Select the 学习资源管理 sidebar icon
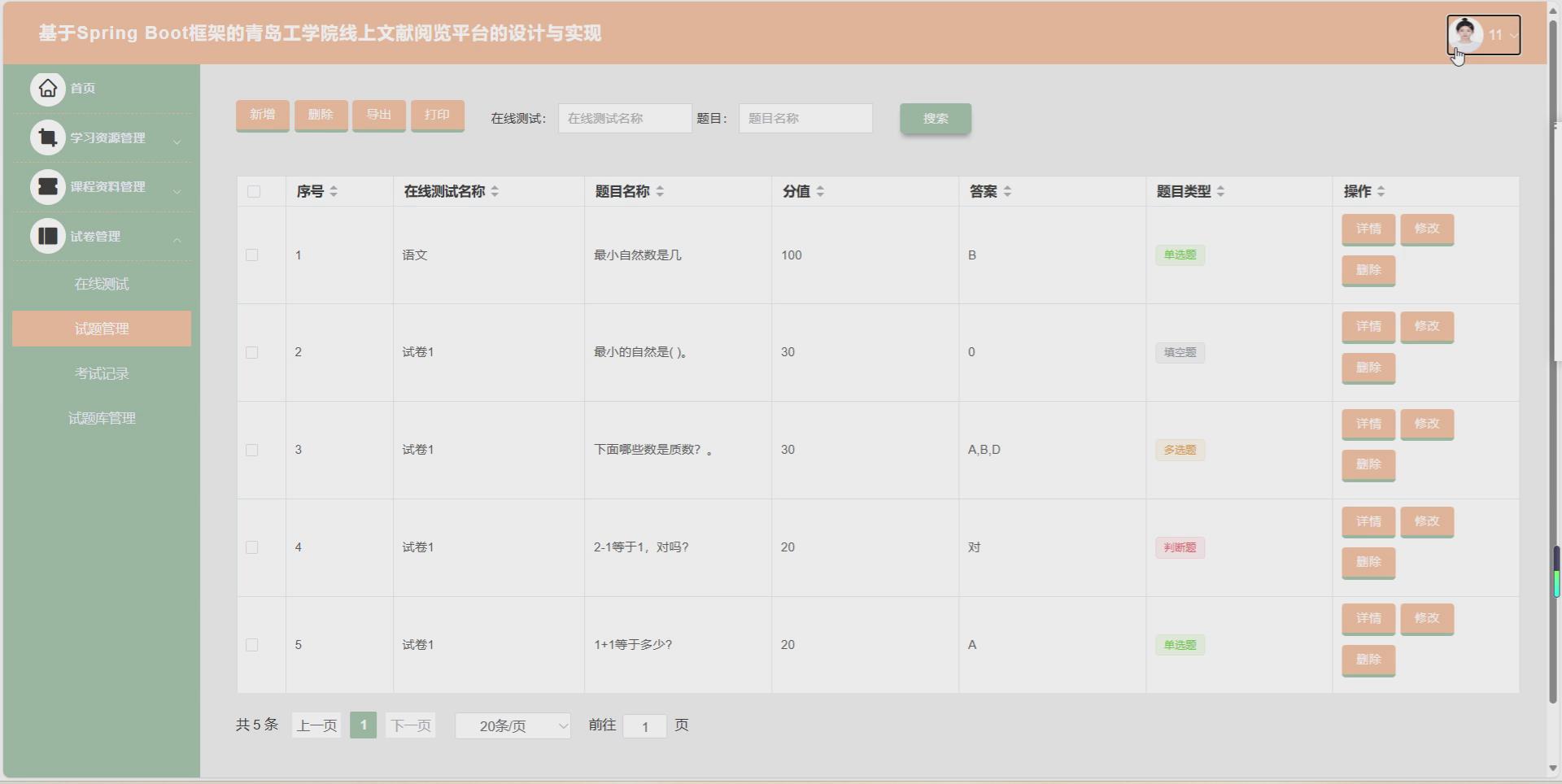The height and width of the screenshot is (784, 1562). click(47, 137)
